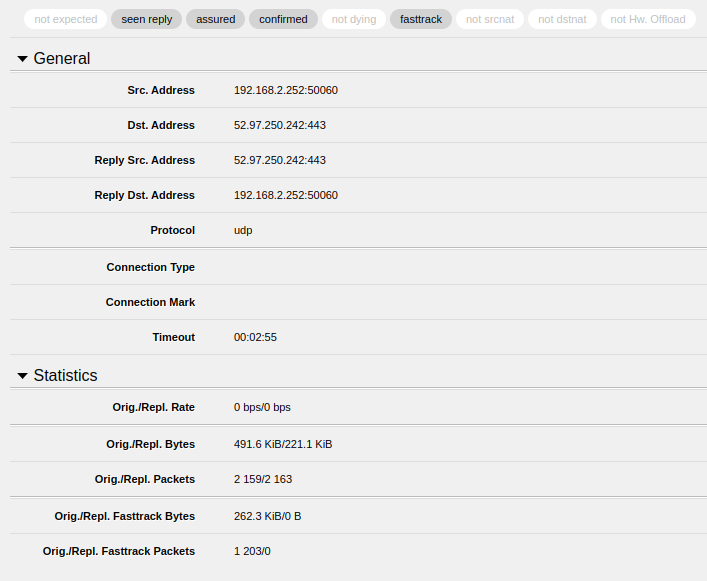Click the 'not dying' status pill
The height and width of the screenshot is (581, 707).
coord(354,19)
